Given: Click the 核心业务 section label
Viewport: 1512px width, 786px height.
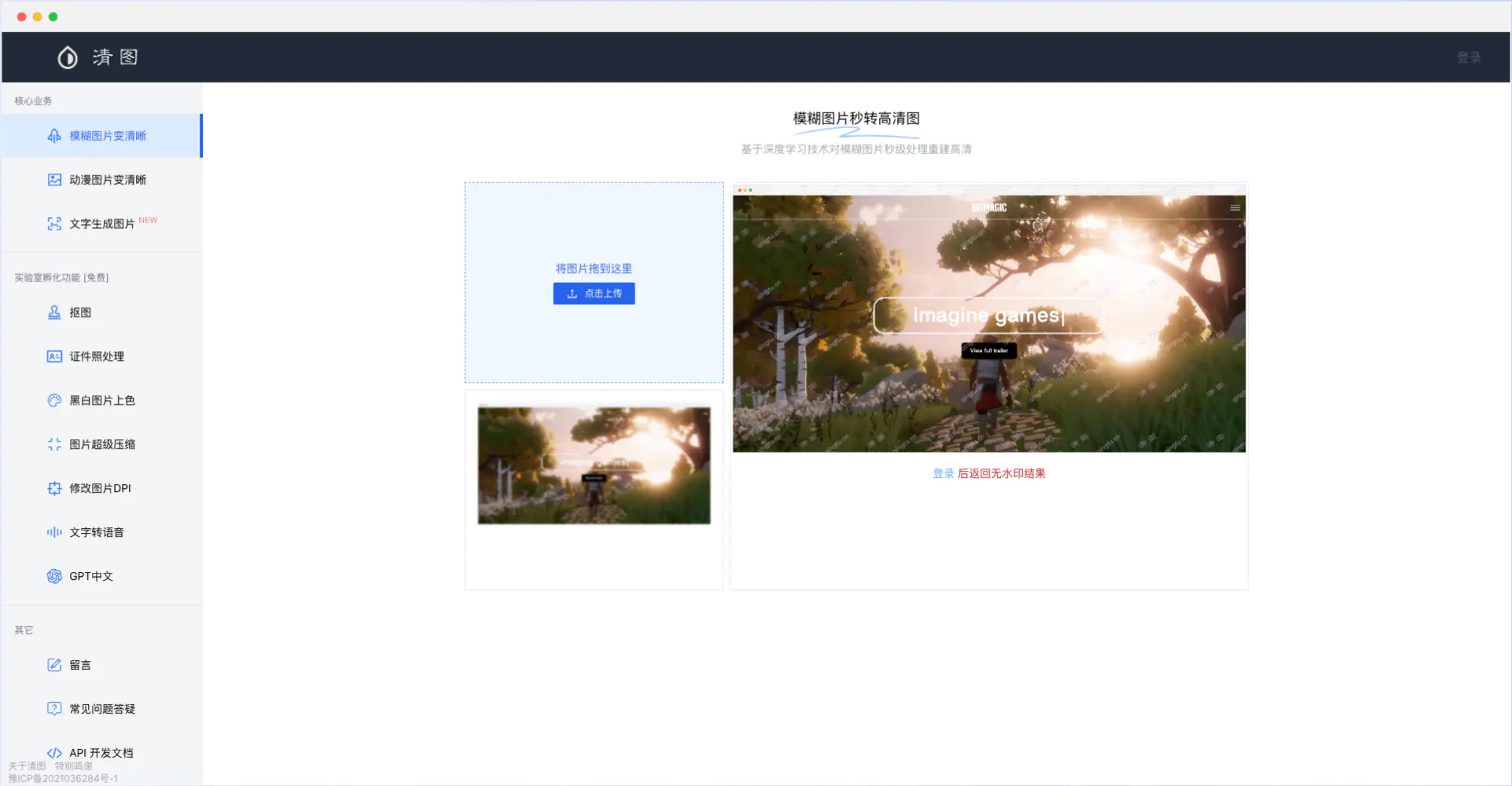Looking at the screenshot, I should (x=33, y=101).
